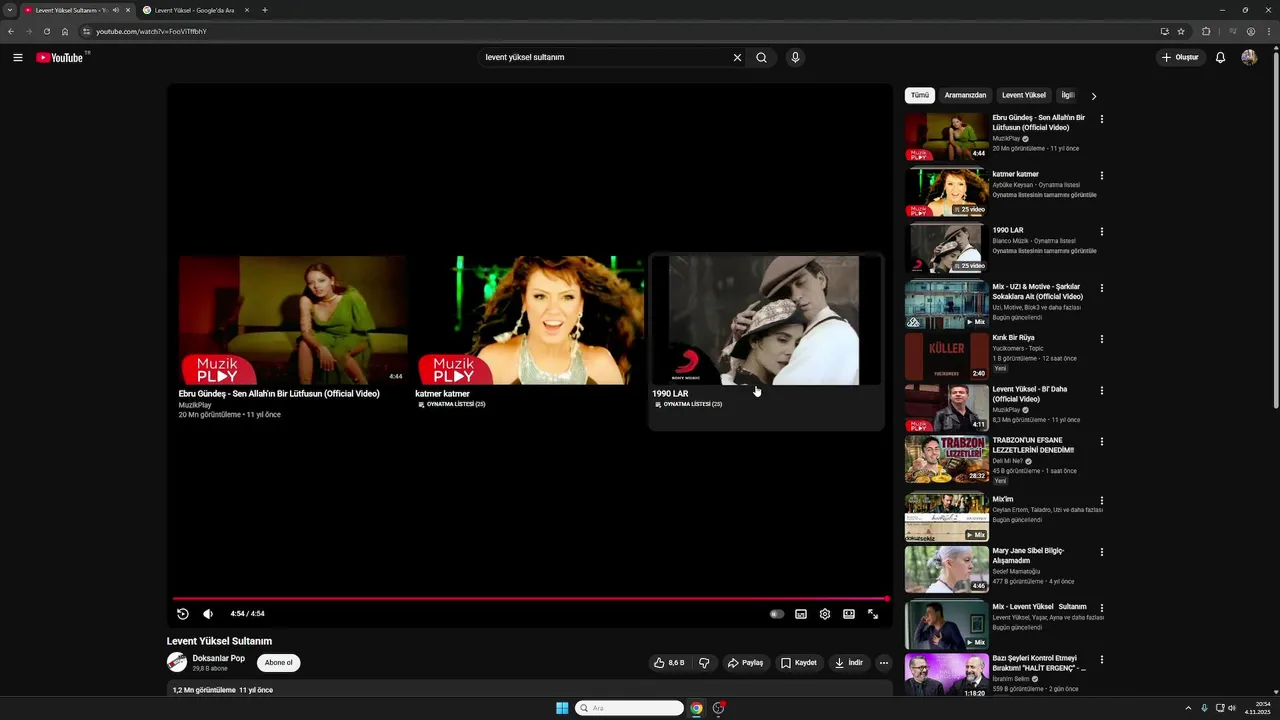Open options for Mary Jane Sibel Bilgiç
This screenshot has width=1280, height=720.
click(1102, 552)
